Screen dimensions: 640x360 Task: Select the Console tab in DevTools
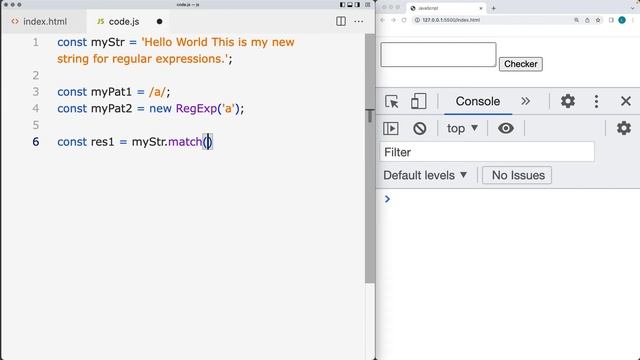pos(478,101)
